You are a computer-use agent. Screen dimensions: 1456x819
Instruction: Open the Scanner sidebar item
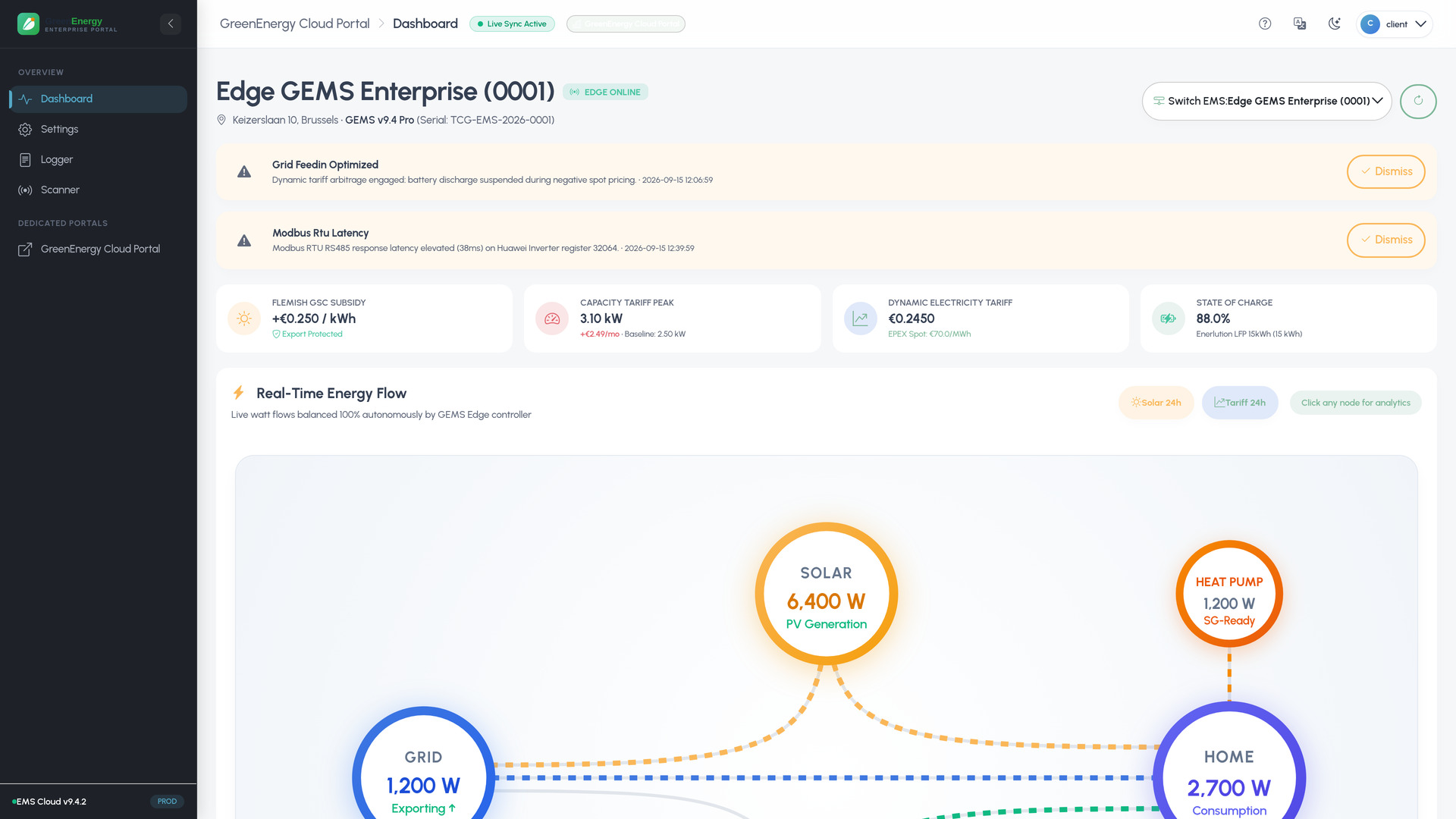[99, 190]
